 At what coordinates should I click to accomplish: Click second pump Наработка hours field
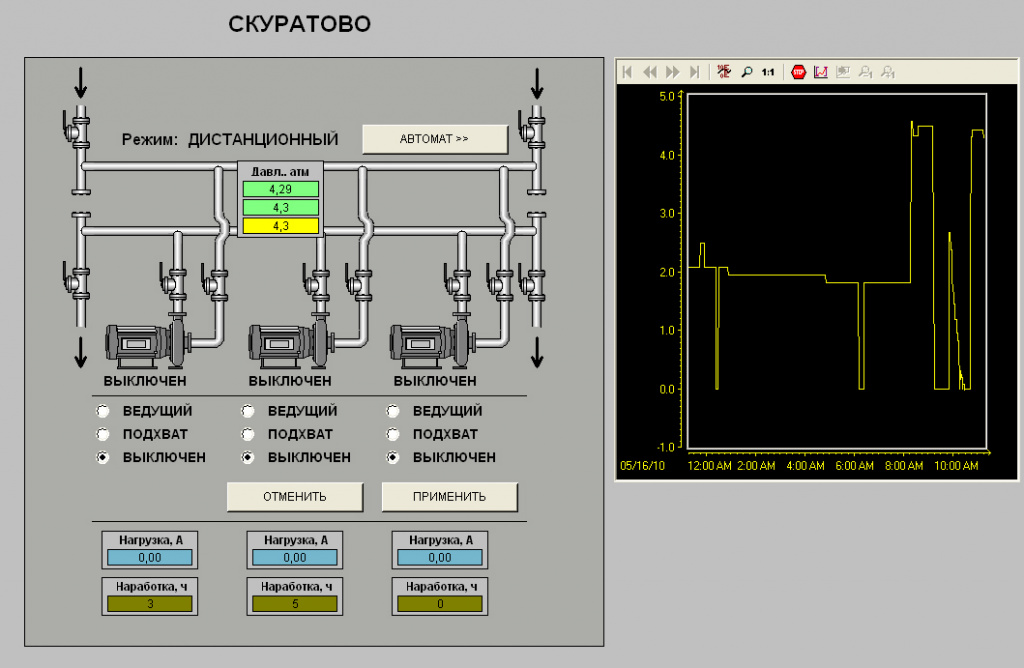click(x=295, y=604)
